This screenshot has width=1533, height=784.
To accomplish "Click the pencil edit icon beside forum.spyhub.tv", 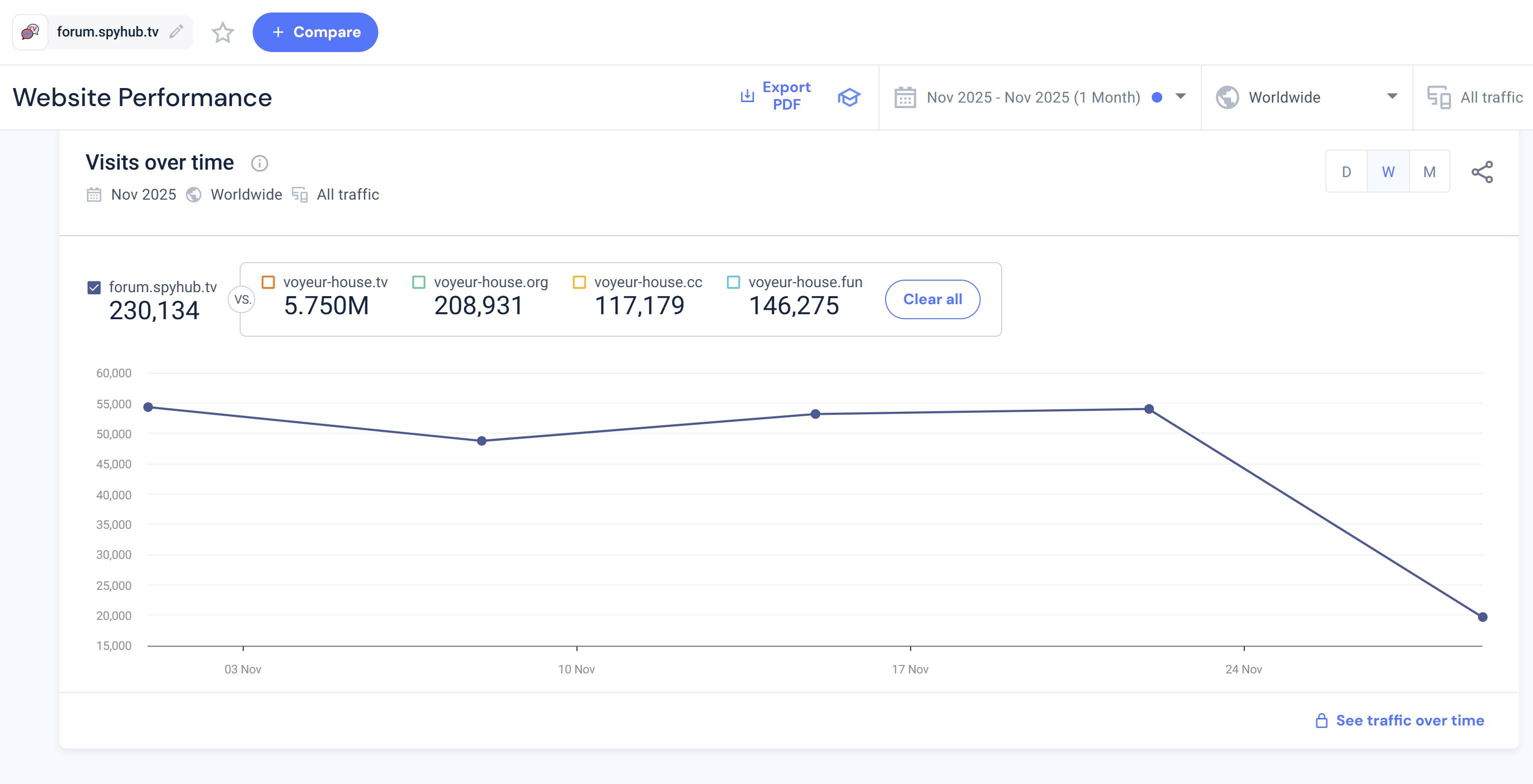I will [176, 32].
